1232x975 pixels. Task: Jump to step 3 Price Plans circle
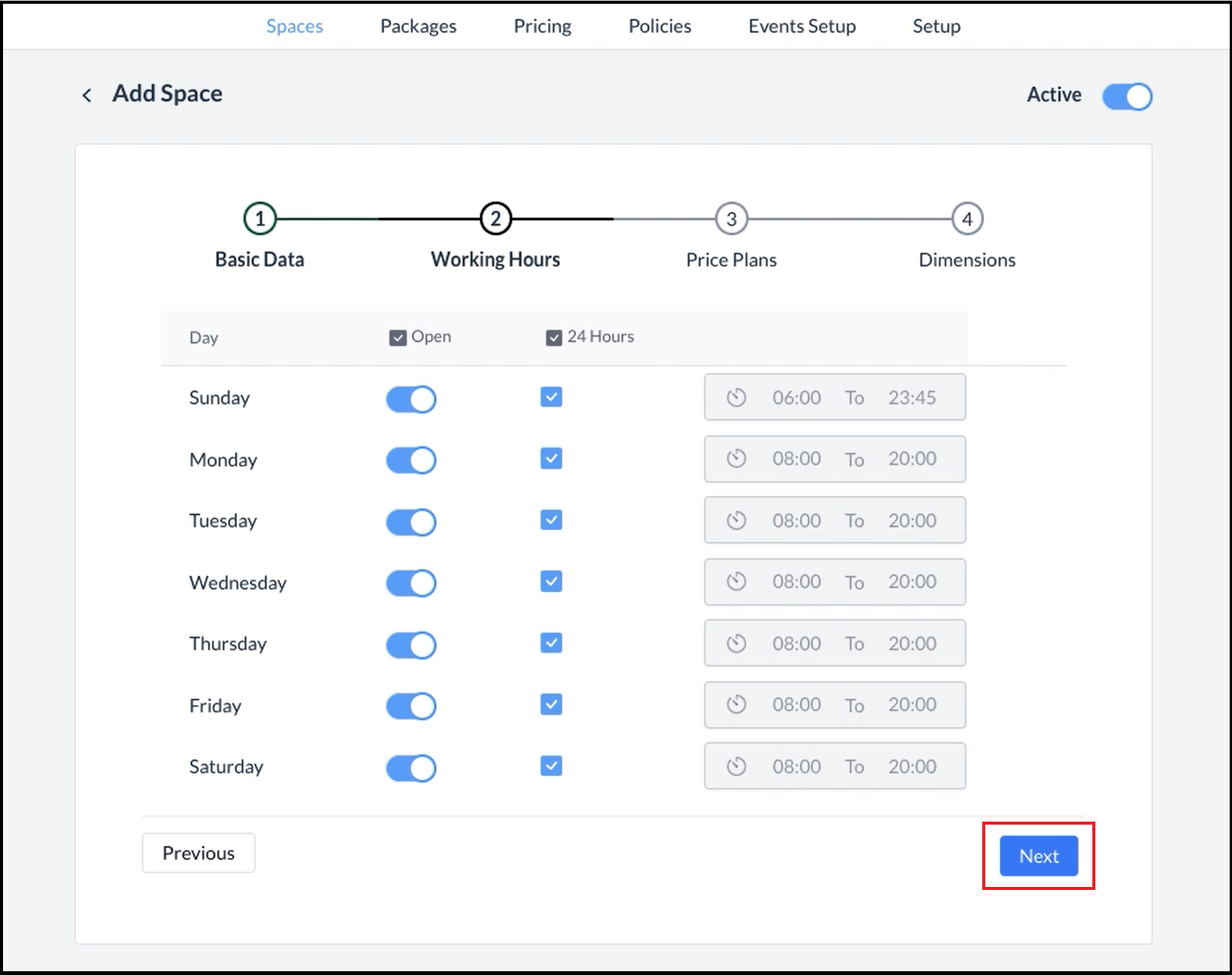(x=731, y=219)
